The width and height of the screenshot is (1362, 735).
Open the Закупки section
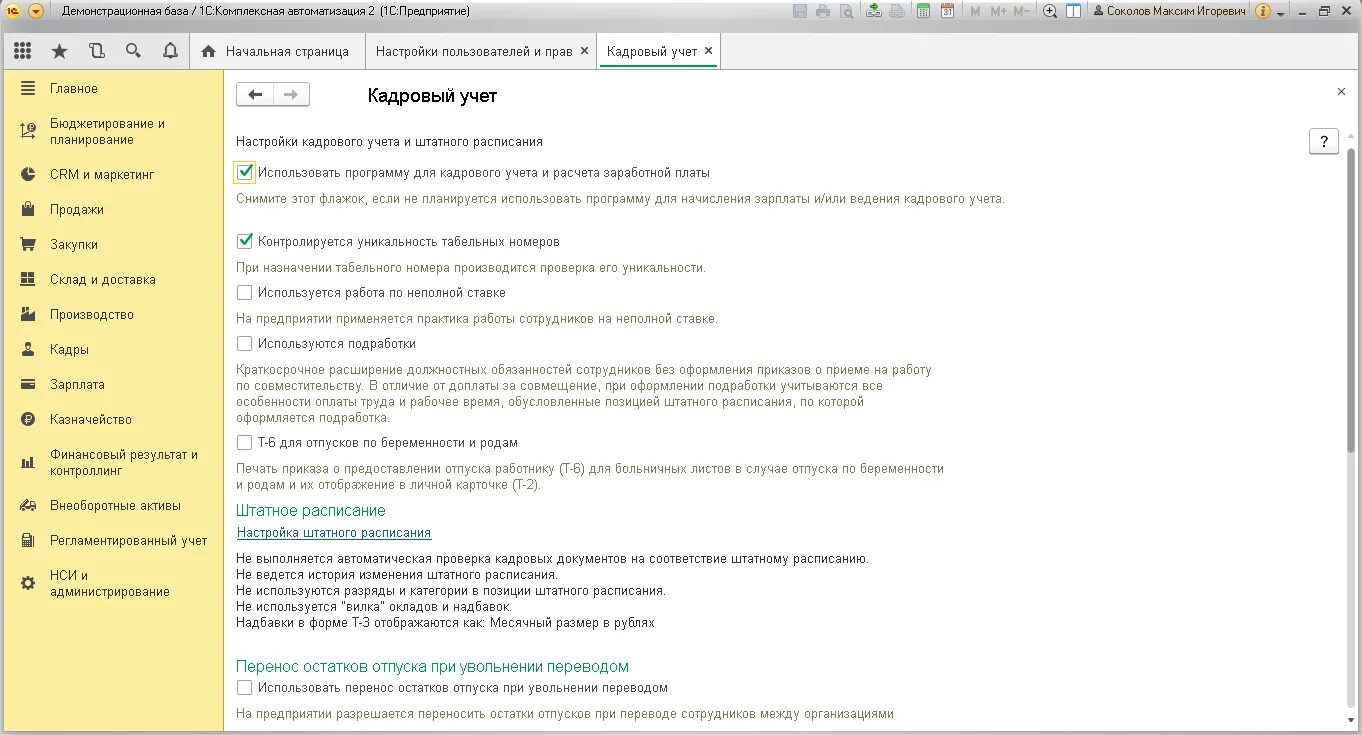[x=113, y=244]
